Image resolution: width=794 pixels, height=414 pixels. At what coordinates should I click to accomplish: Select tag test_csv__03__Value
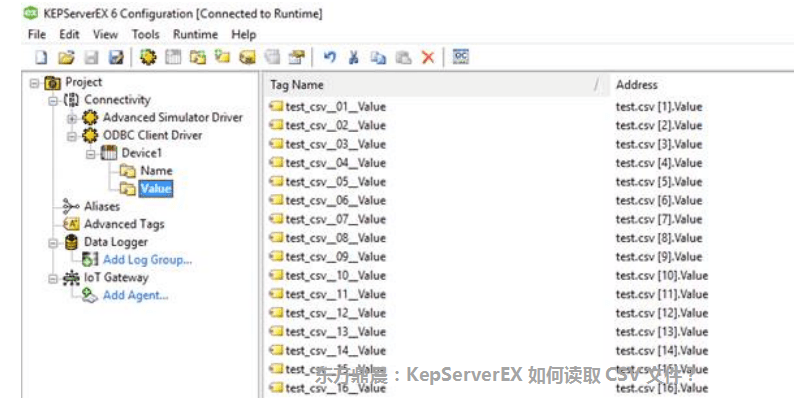pos(335,144)
